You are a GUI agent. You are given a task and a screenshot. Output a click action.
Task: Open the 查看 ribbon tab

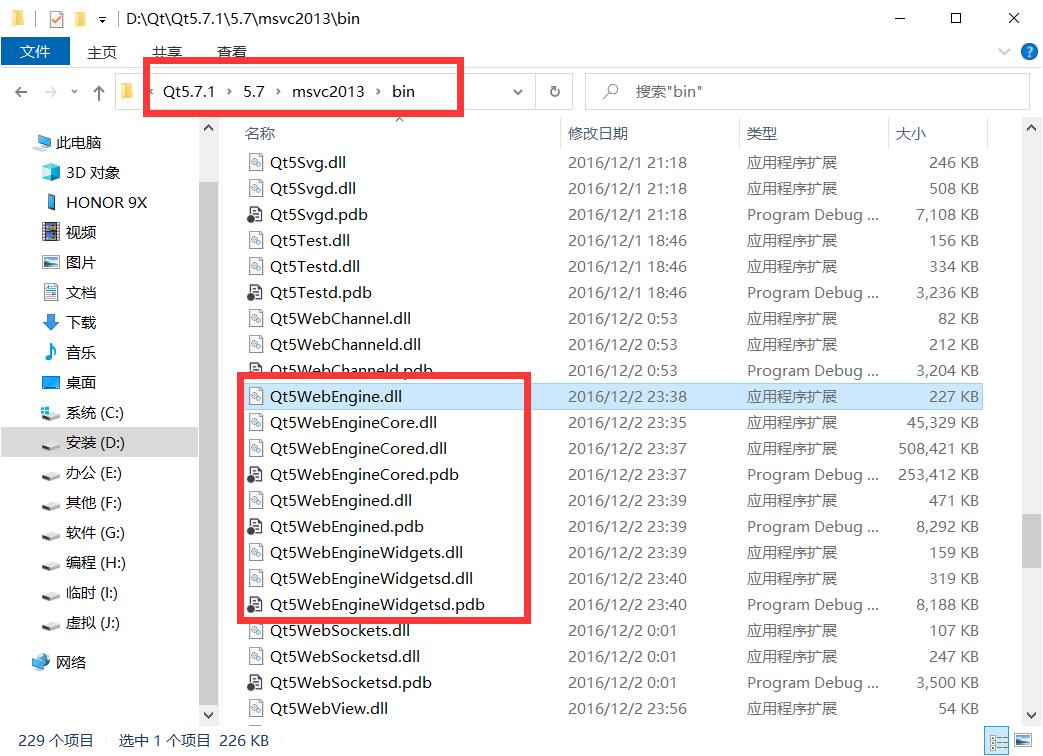pos(232,52)
